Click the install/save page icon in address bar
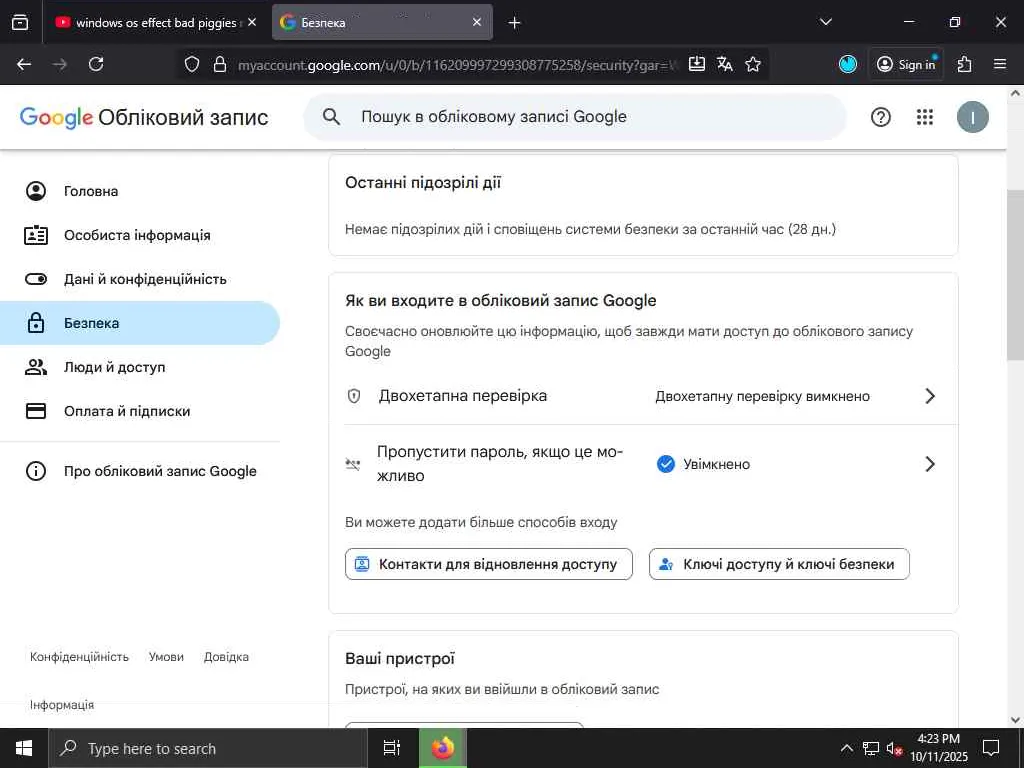The image size is (1024, 768). tap(697, 64)
